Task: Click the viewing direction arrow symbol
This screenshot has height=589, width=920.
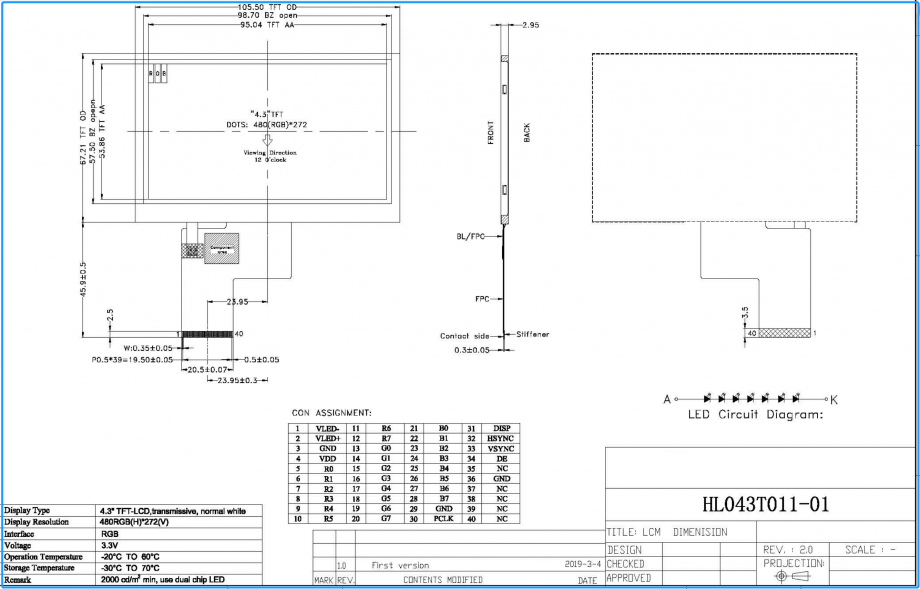Action: (266, 141)
